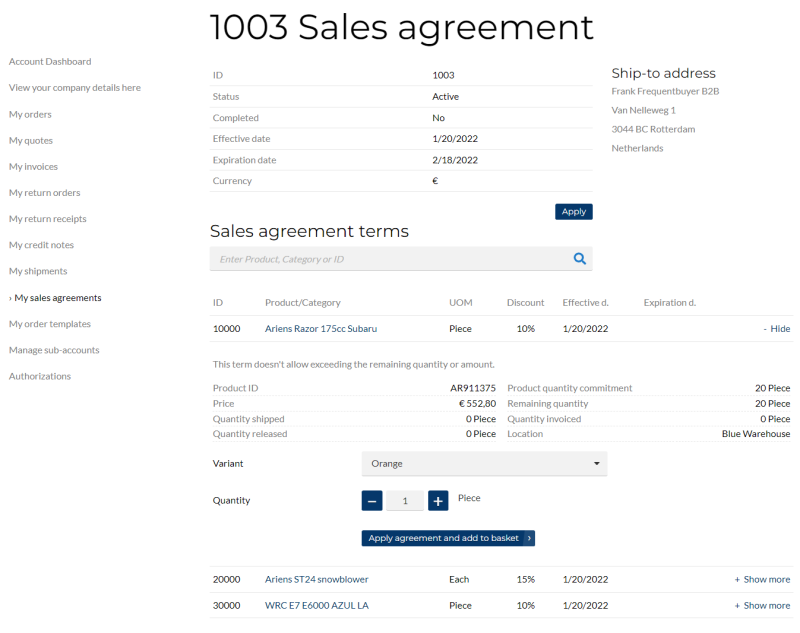Image resolution: width=800 pixels, height=633 pixels.
Task: Go to Account Dashboard
Action: tap(50, 62)
